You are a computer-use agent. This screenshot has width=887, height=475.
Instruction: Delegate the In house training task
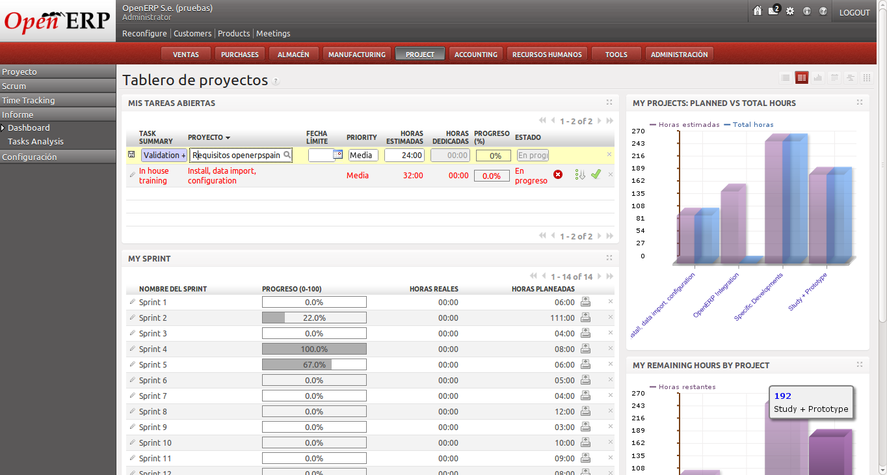click(579, 175)
